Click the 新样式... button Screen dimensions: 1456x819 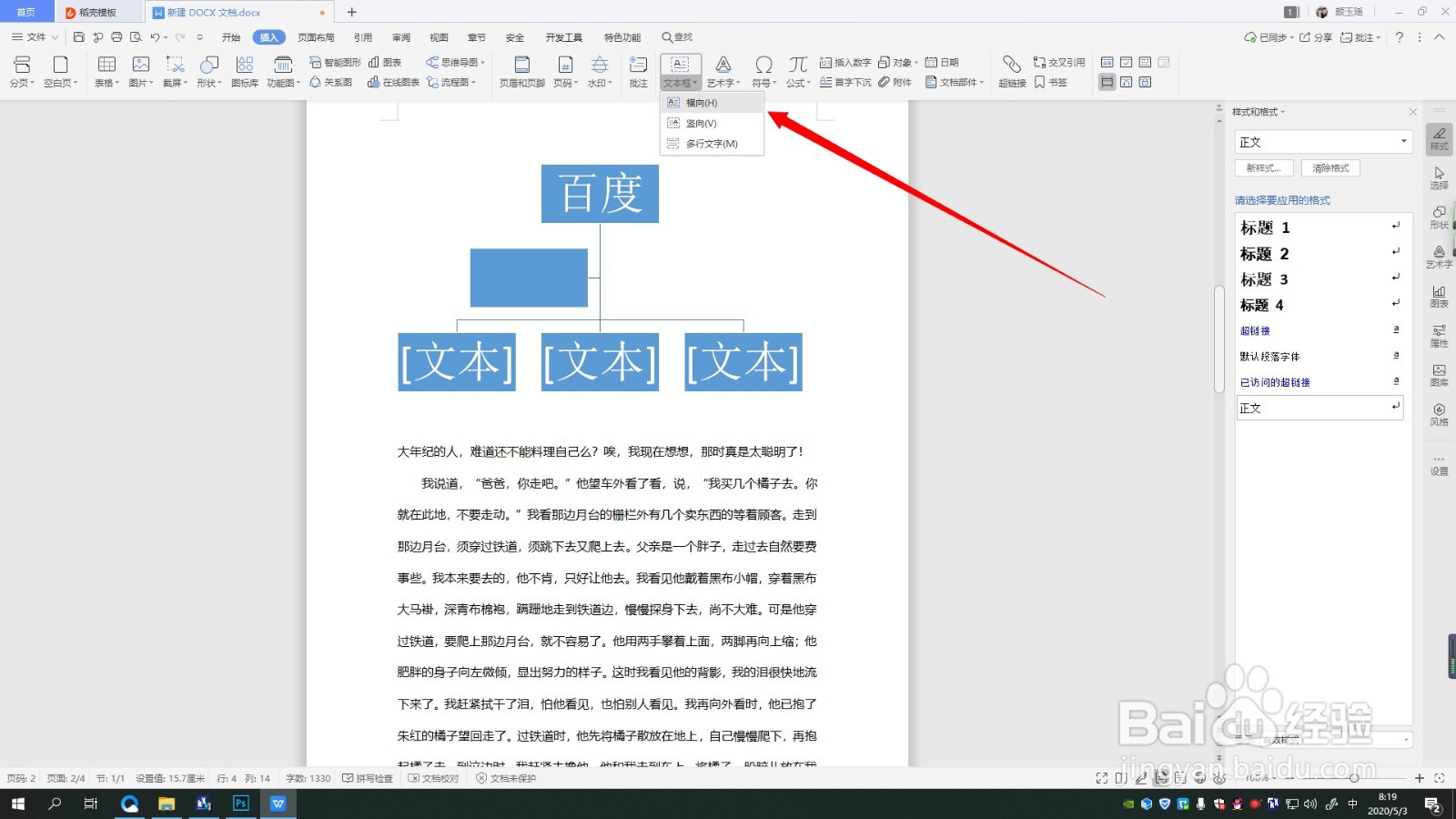click(x=1264, y=168)
